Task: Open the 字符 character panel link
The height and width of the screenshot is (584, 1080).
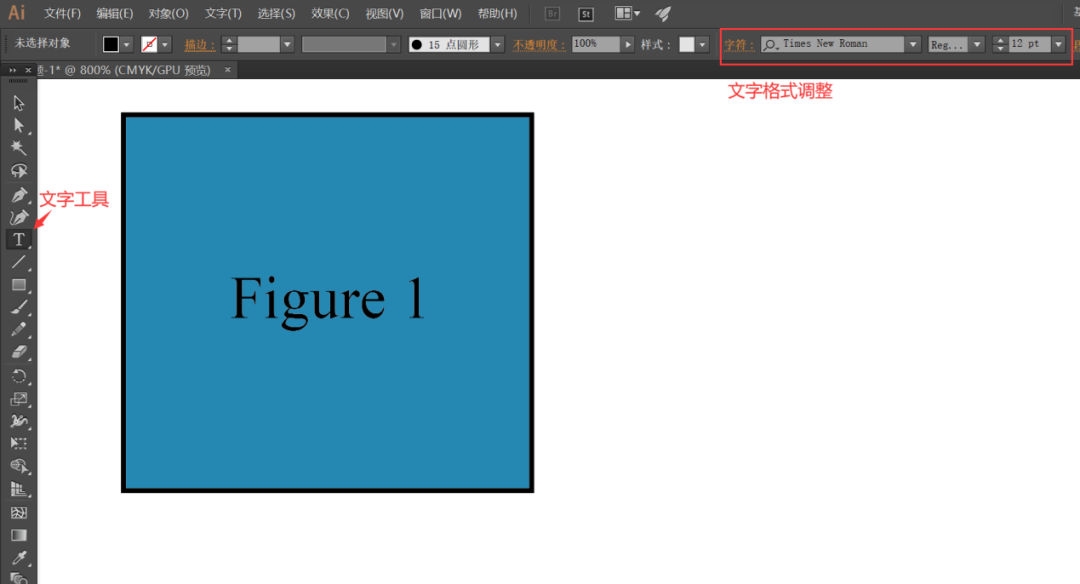Action: click(739, 45)
